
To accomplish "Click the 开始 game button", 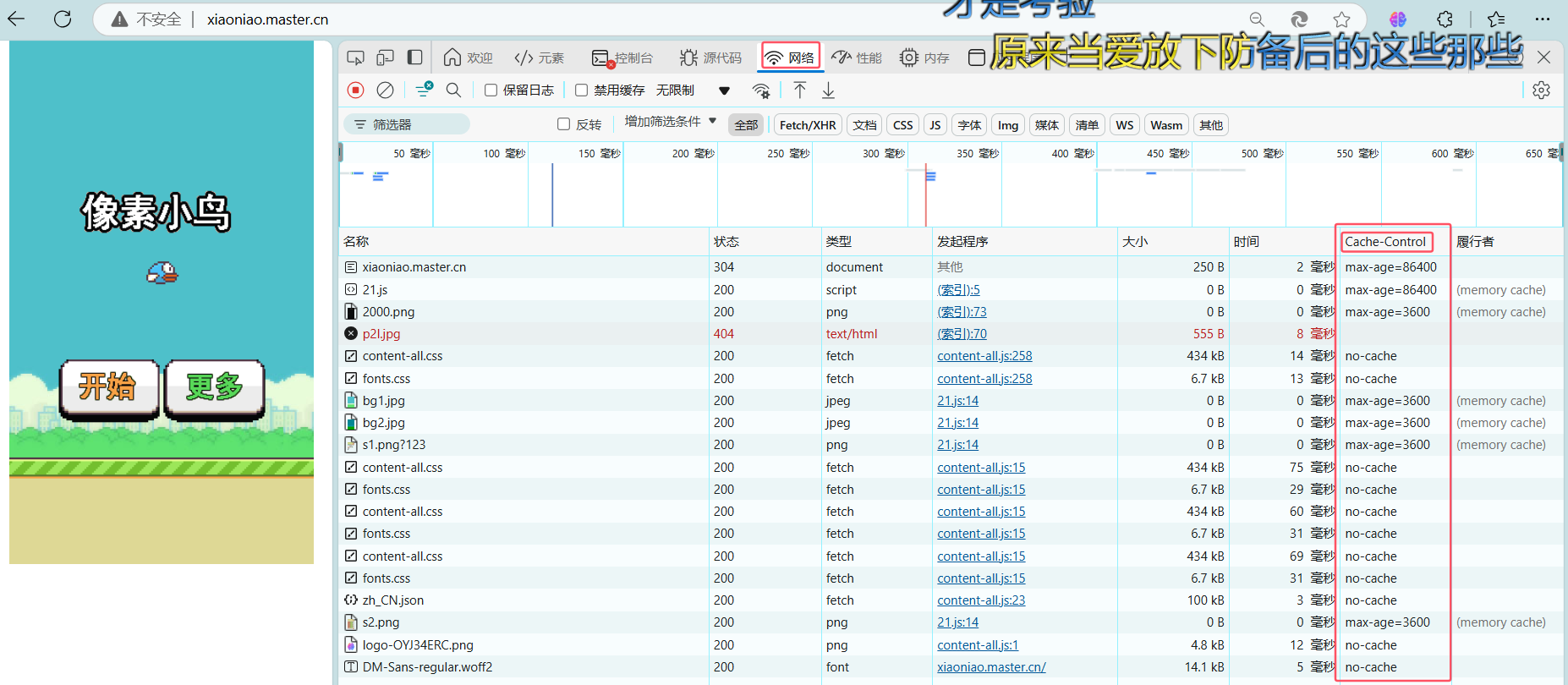I will pyautogui.click(x=109, y=388).
